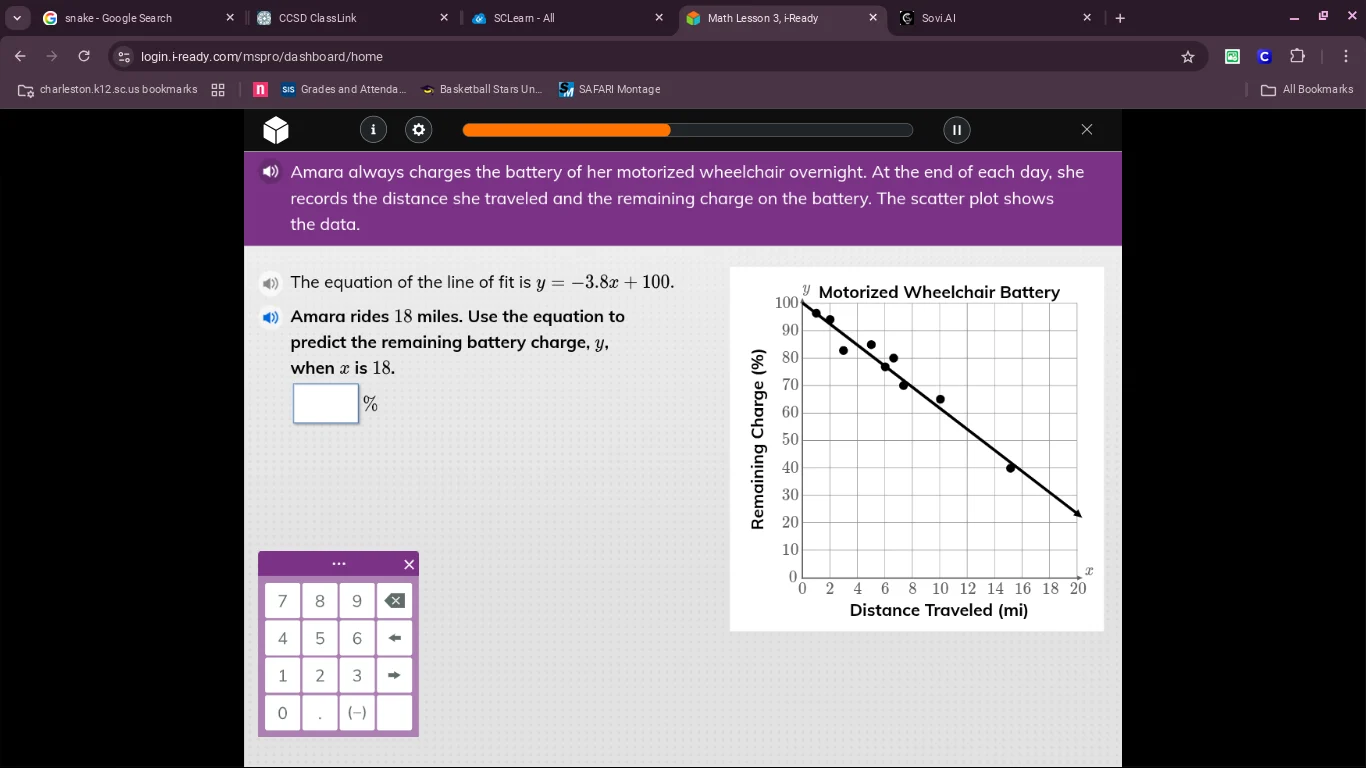Toggle negative sign on keypad
This screenshot has width=1366, height=768.
357,713
